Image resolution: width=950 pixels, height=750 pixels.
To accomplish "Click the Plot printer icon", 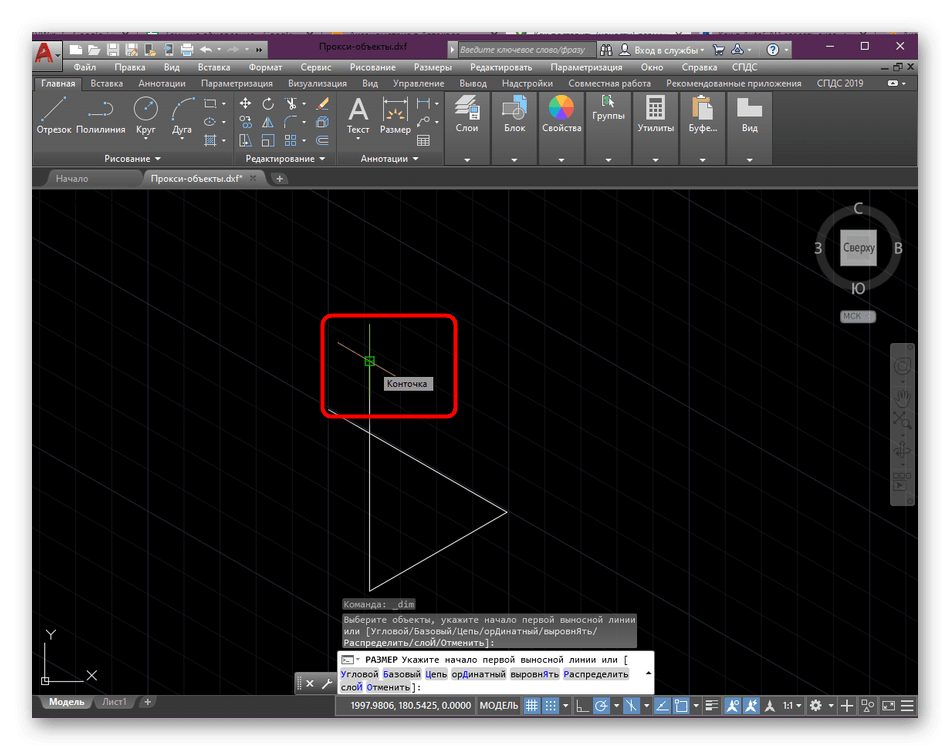I will coord(187,50).
